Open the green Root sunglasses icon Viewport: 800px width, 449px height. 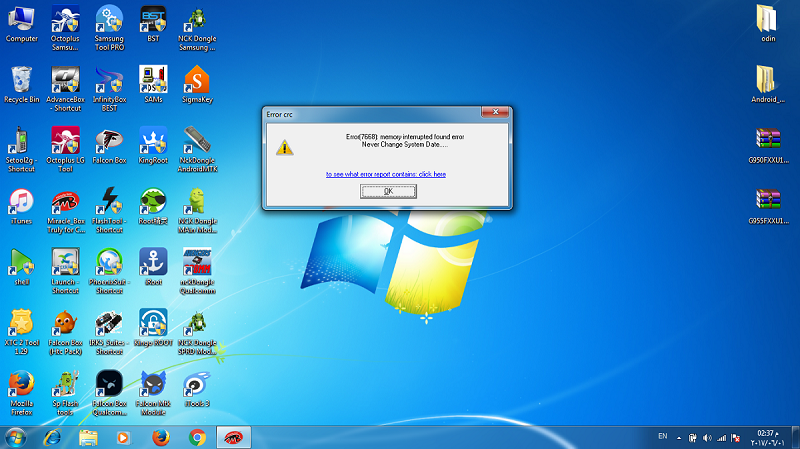(x=153, y=206)
